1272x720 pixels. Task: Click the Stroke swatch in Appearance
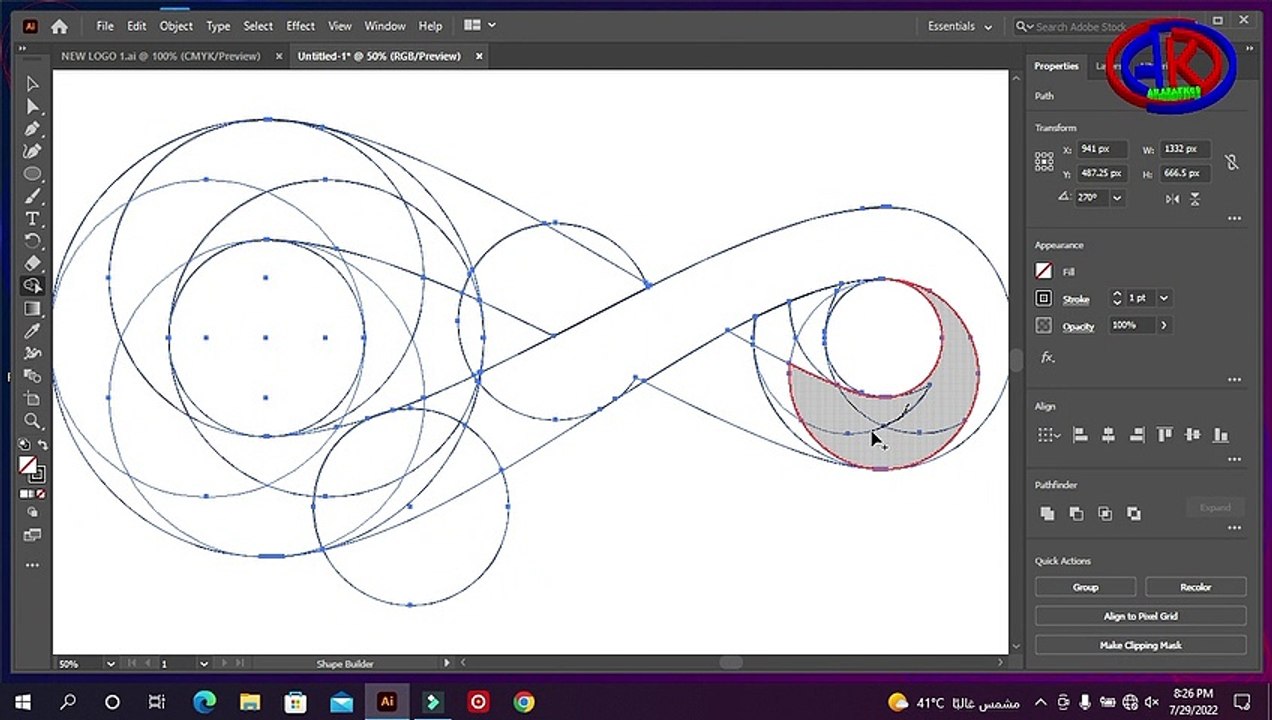click(x=1044, y=298)
